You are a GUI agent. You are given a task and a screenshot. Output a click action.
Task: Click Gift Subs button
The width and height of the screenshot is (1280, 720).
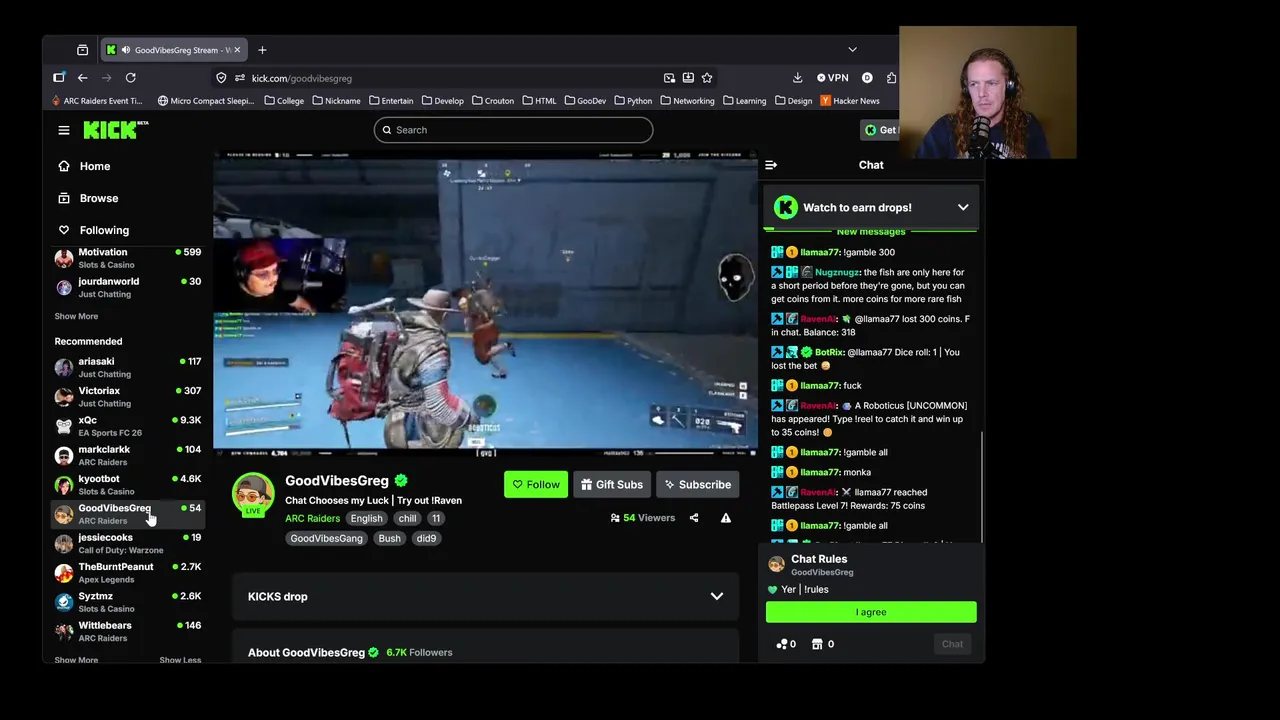(x=612, y=485)
